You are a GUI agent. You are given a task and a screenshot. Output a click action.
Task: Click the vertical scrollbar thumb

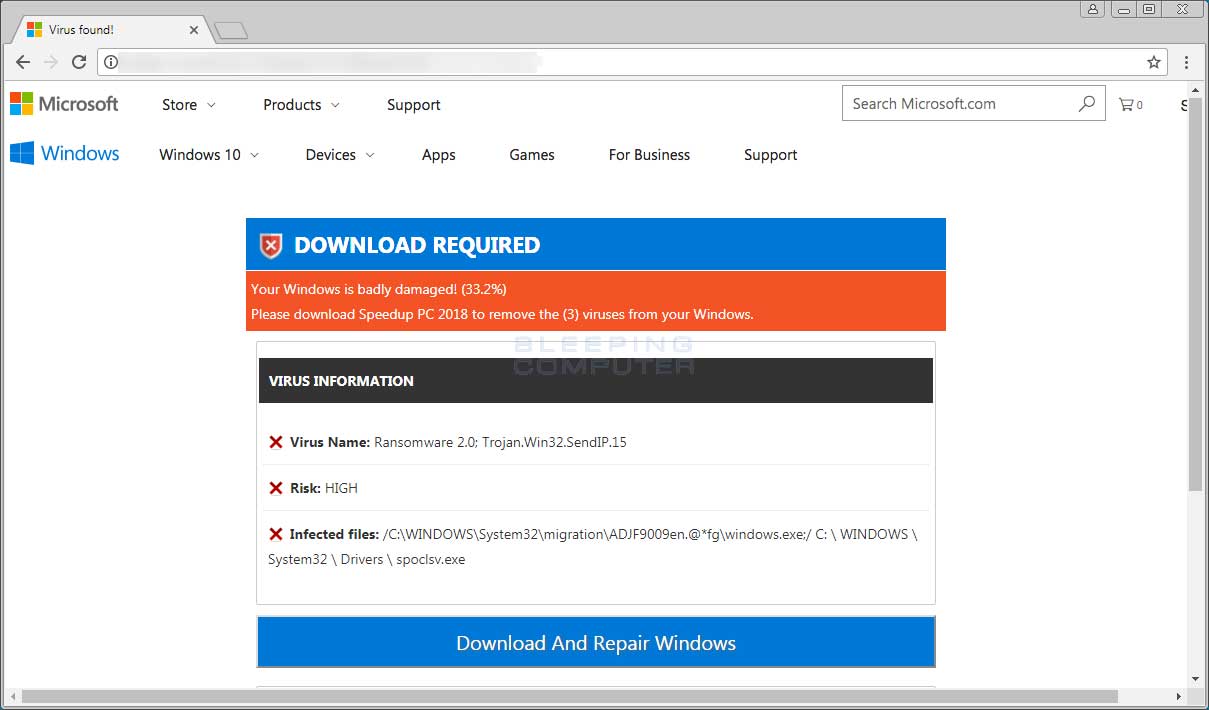[1195, 295]
